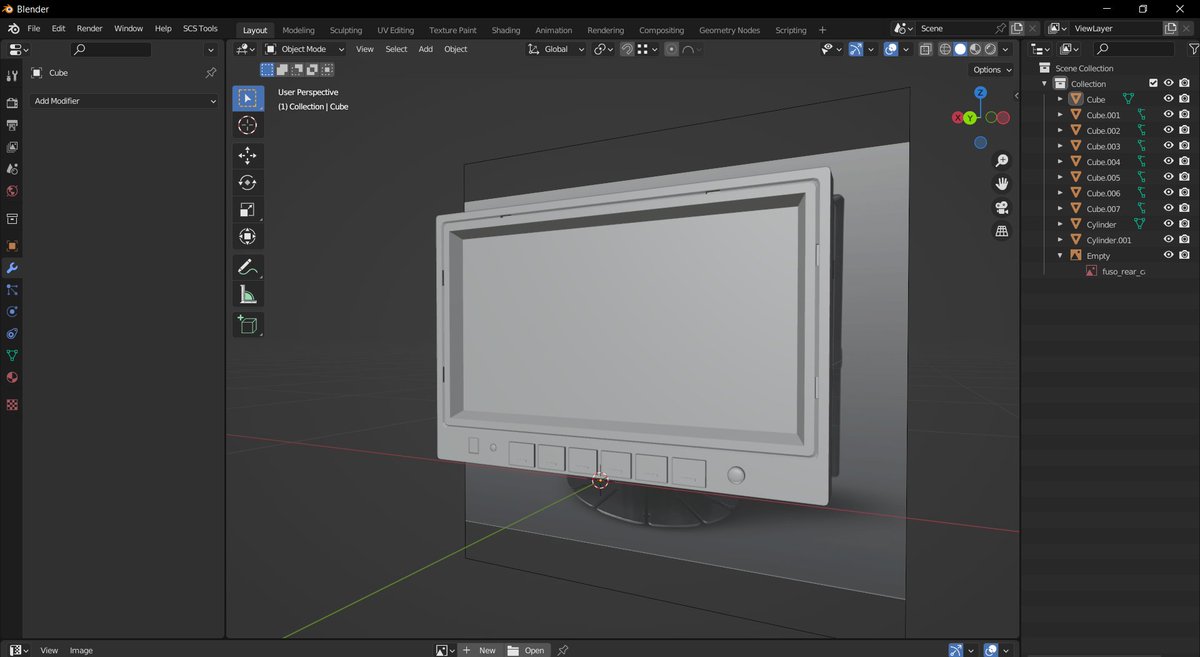This screenshot has height=657, width=1200.
Task: Open viewport shading options dropdown arrow
Action: coord(1005,49)
